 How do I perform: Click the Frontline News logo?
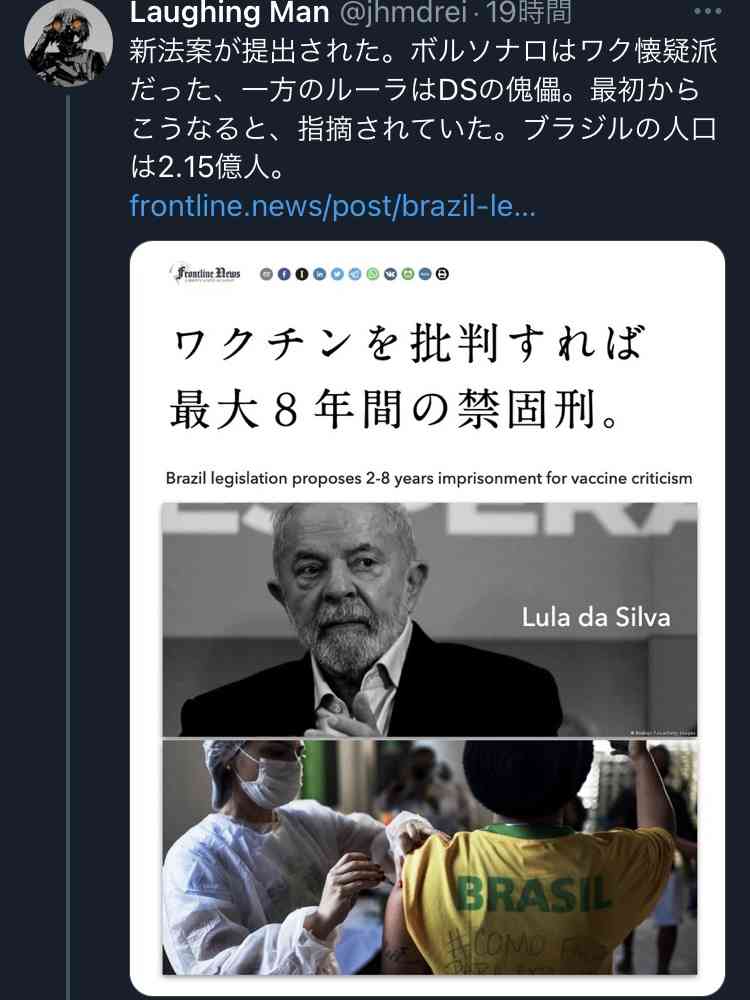[x=205, y=274]
